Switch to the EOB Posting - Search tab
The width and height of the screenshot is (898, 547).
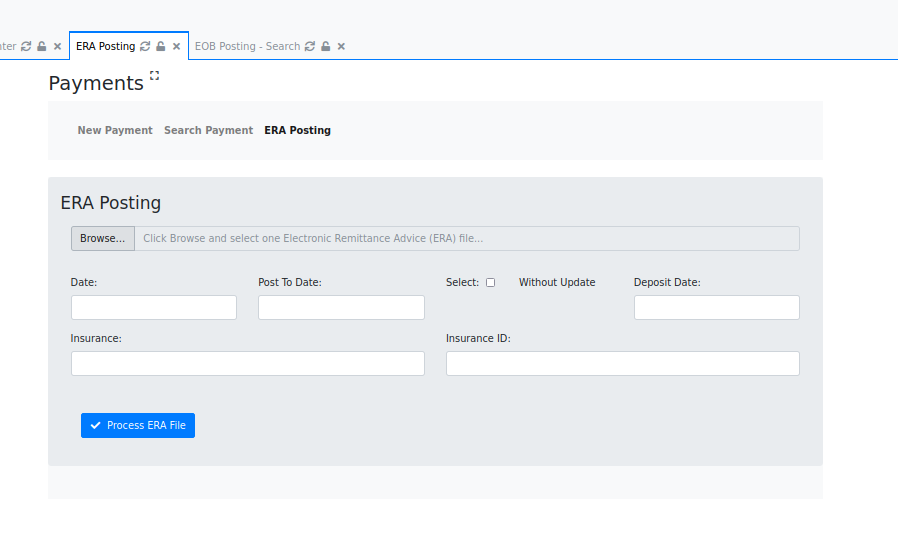[x=247, y=46]
